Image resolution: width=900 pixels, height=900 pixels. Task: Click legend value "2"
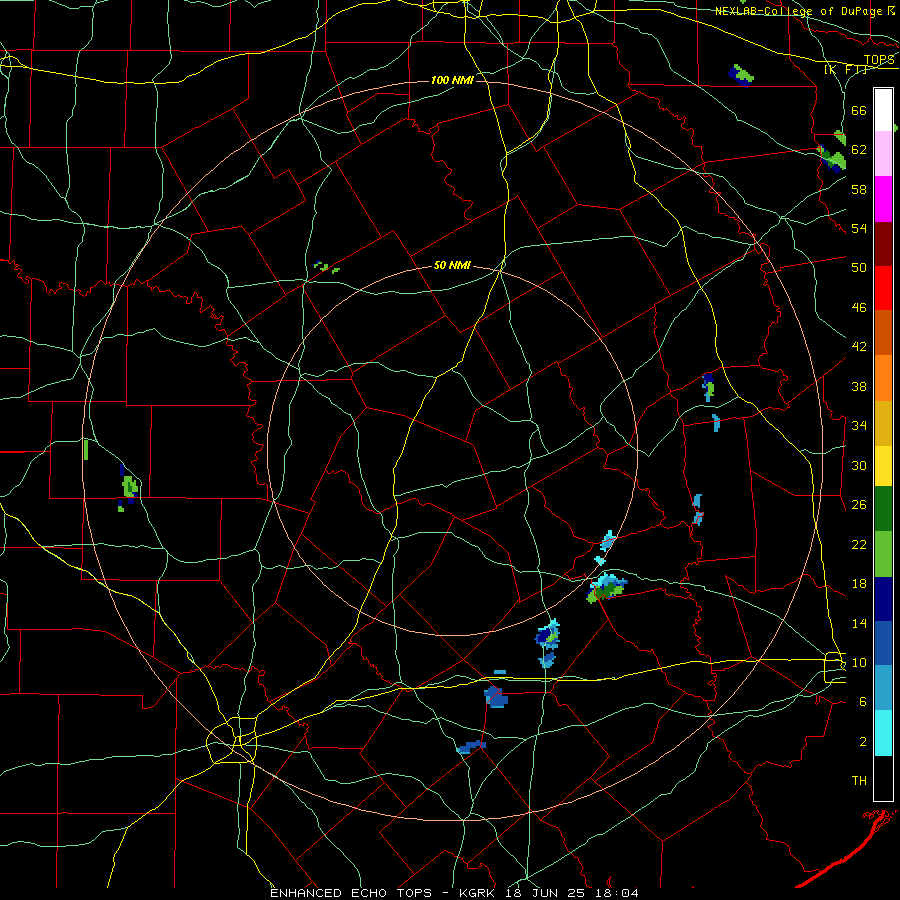click(x=863, y=741)
